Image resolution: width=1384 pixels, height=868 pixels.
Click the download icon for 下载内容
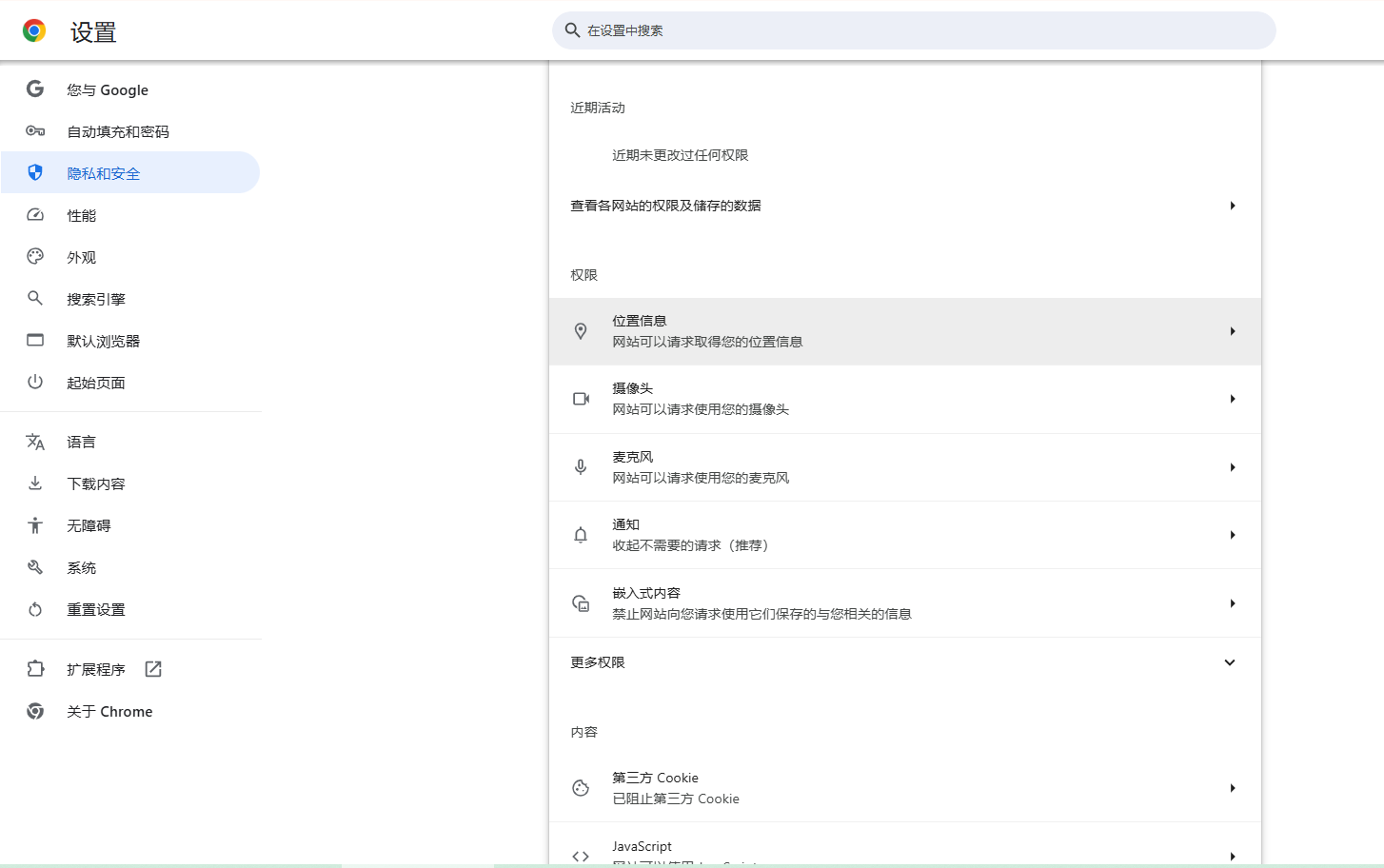(35, 483)
